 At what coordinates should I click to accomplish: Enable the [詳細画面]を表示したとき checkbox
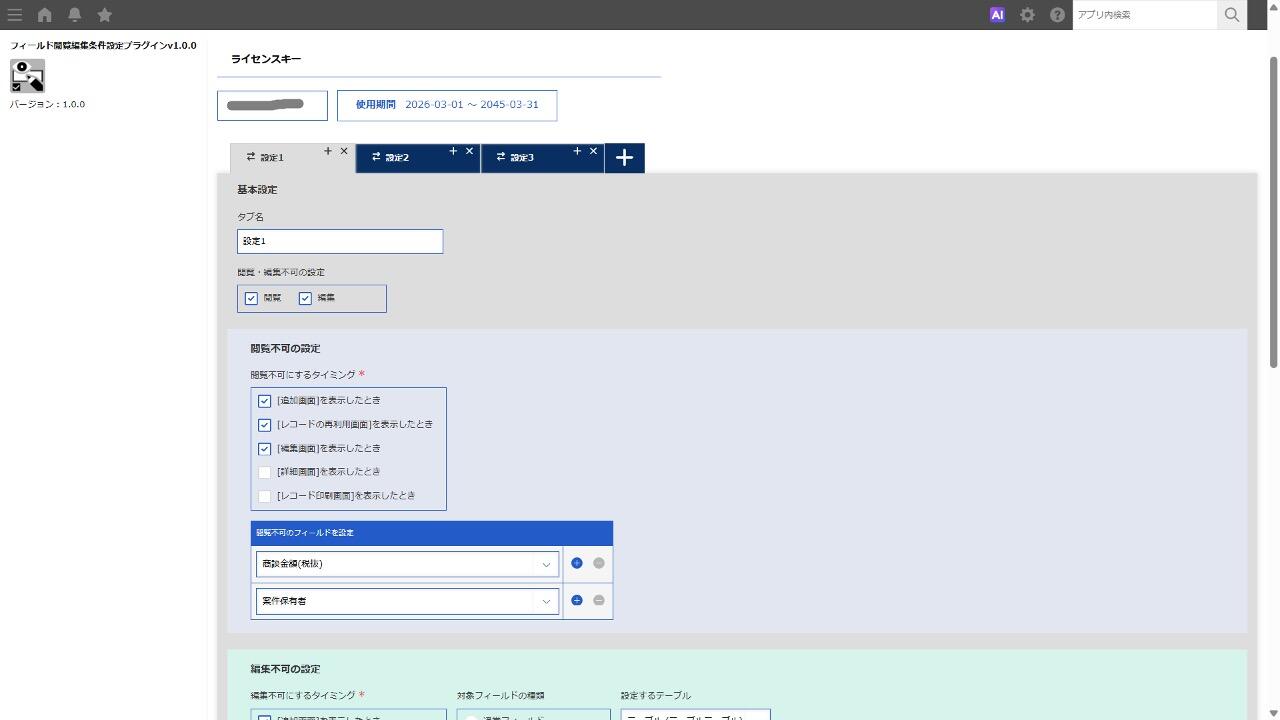click(265, 472)
